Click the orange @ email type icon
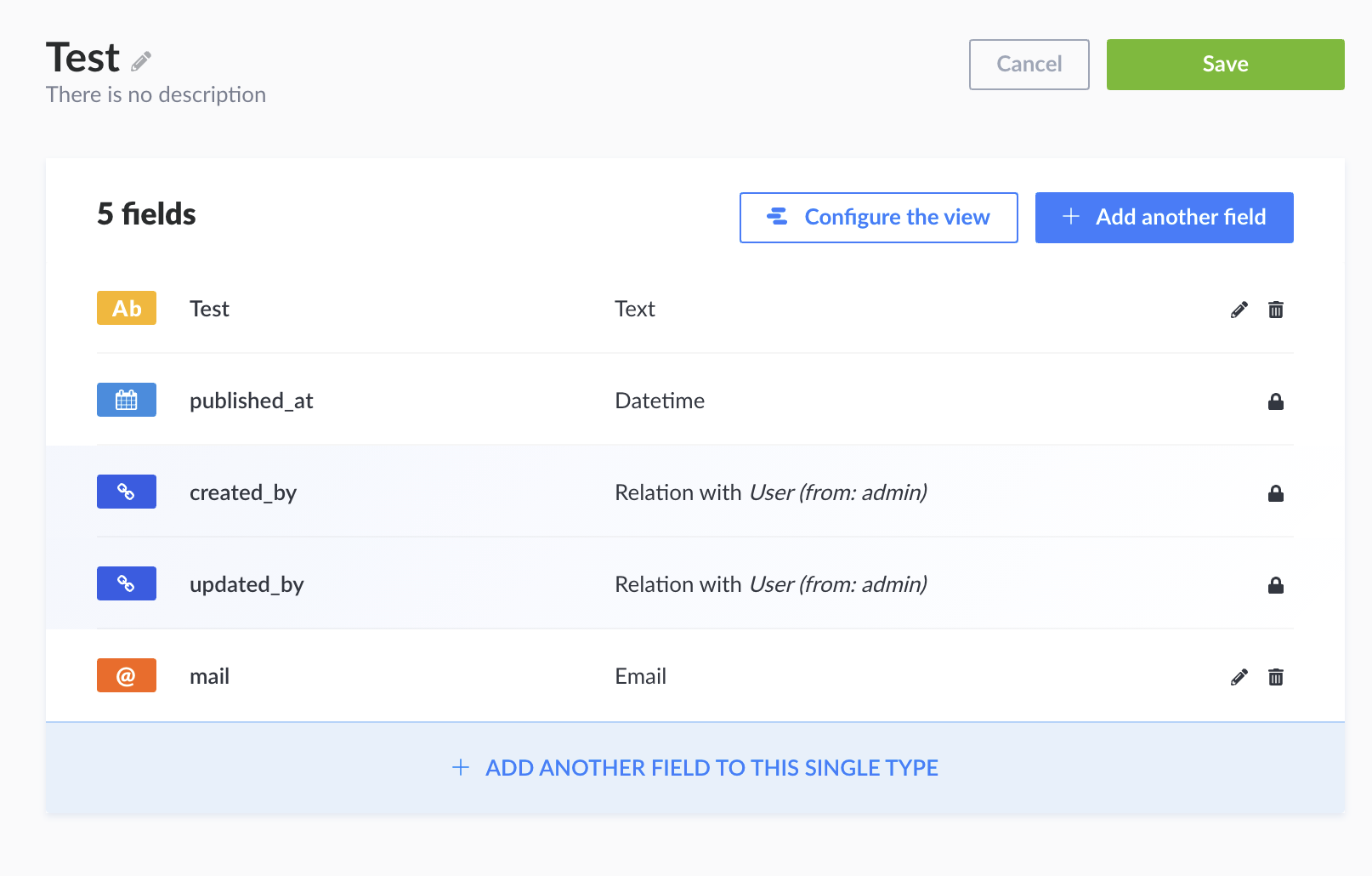Viewport: 1372px width, 876px height. coord(127,675)
